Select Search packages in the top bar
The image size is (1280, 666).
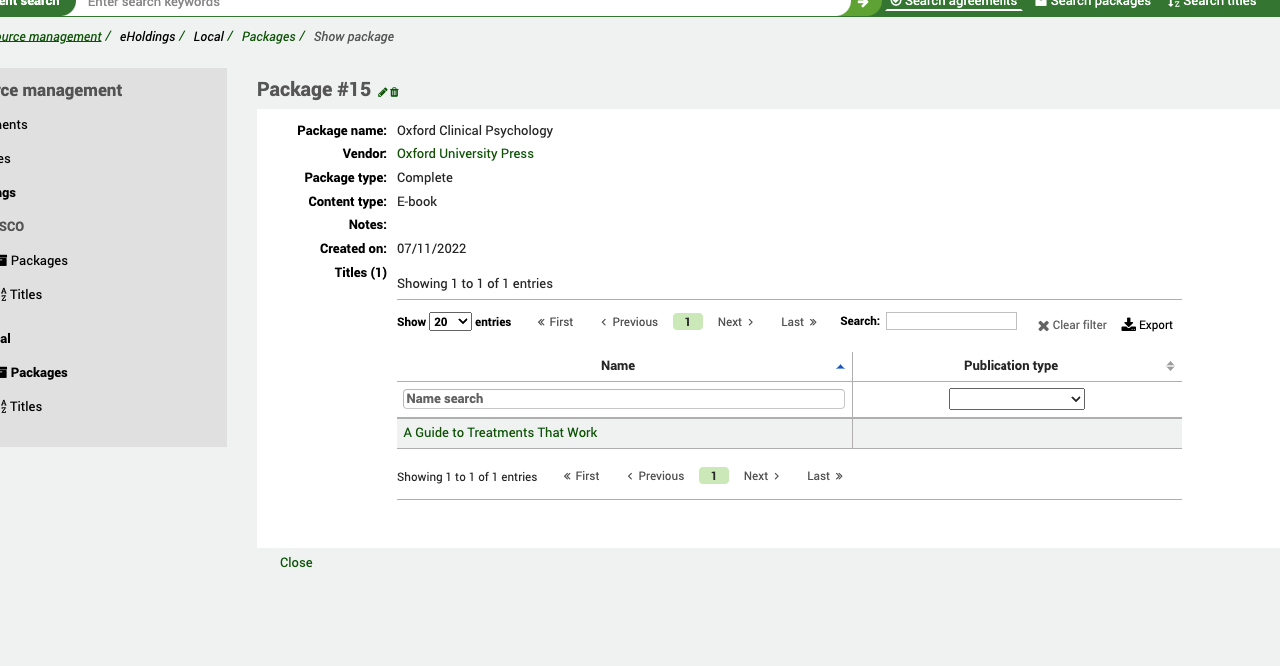coord(1092,3)
